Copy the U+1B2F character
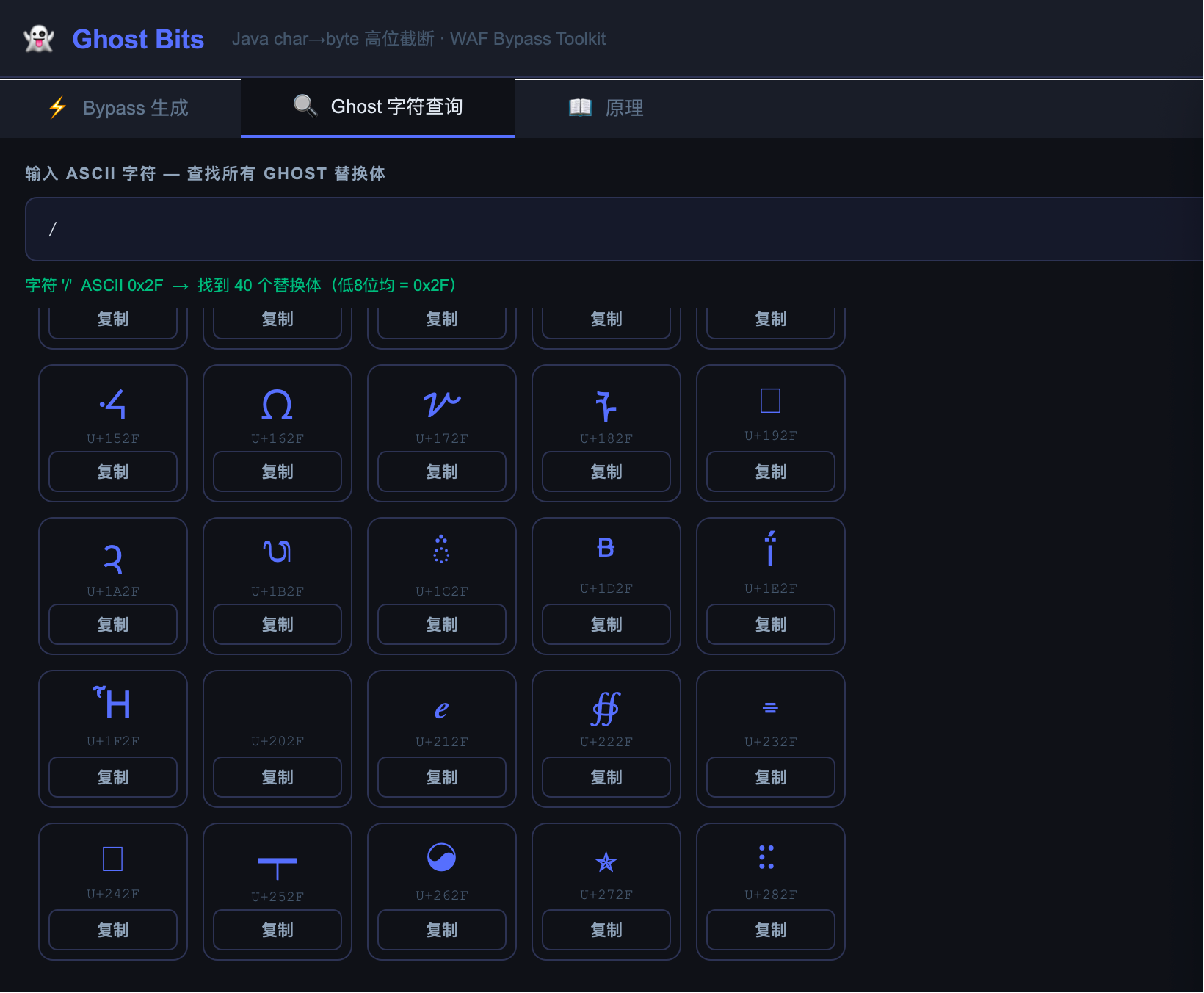1204x993 pixels. point(278,624)
